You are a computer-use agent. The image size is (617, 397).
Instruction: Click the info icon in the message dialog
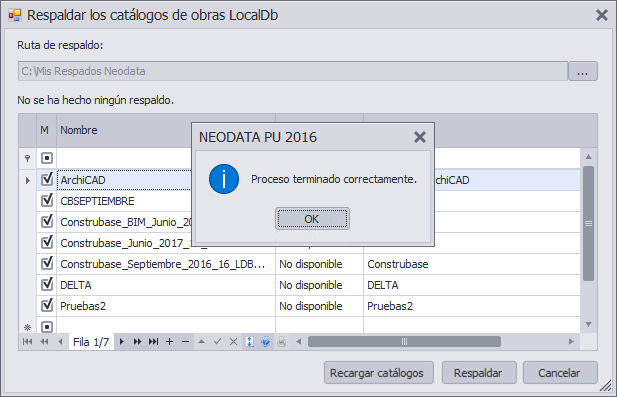point(224,179)
